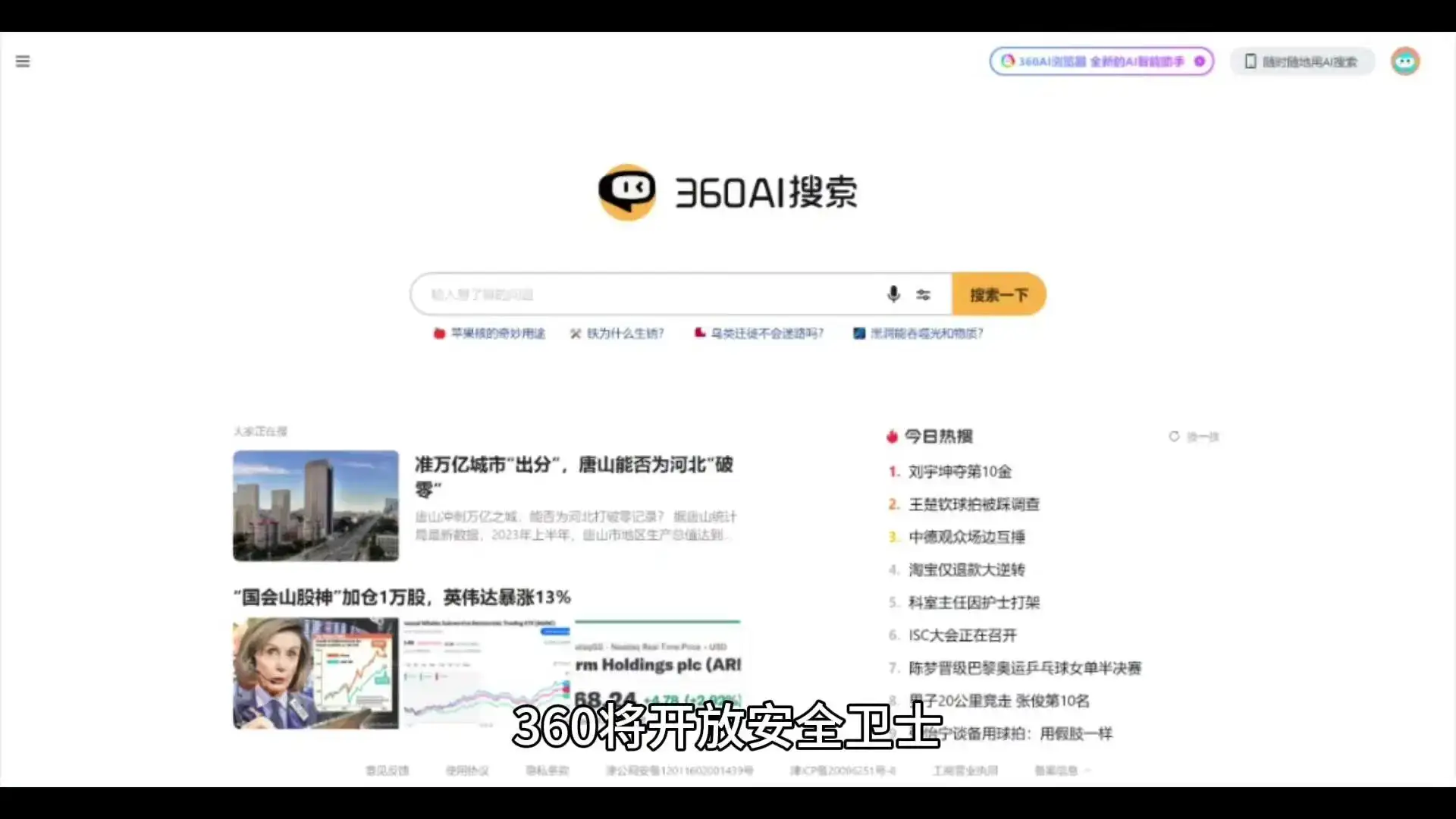The height and width of the screenshot is (819, 1456).
Task: Open hot search item 王楚钦球拍被踩调查
Action: click(x=974, y=504)
